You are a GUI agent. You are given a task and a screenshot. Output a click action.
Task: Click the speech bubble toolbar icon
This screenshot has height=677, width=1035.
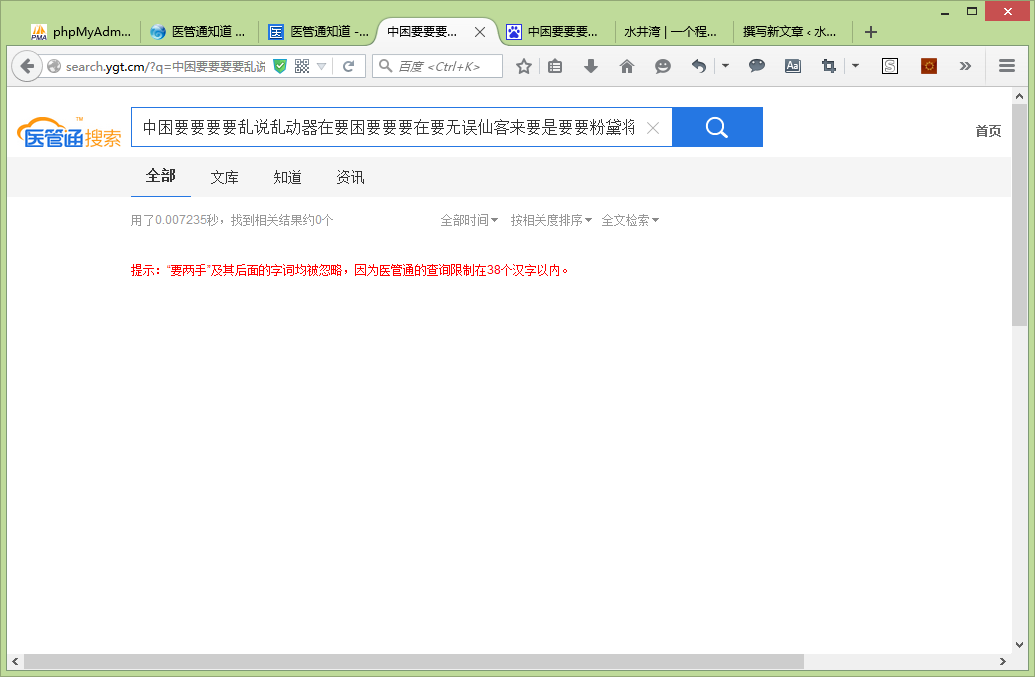point(756,65)
